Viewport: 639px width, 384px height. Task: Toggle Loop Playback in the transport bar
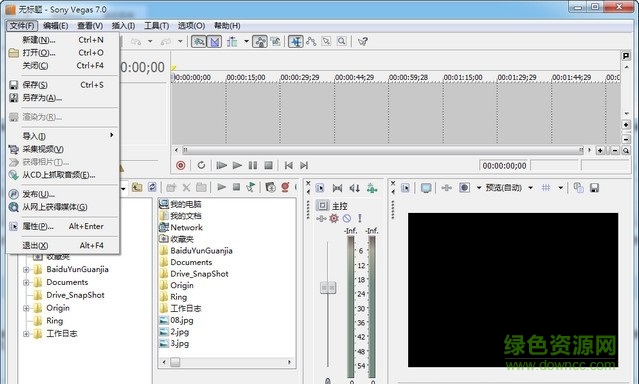(201, 166)
